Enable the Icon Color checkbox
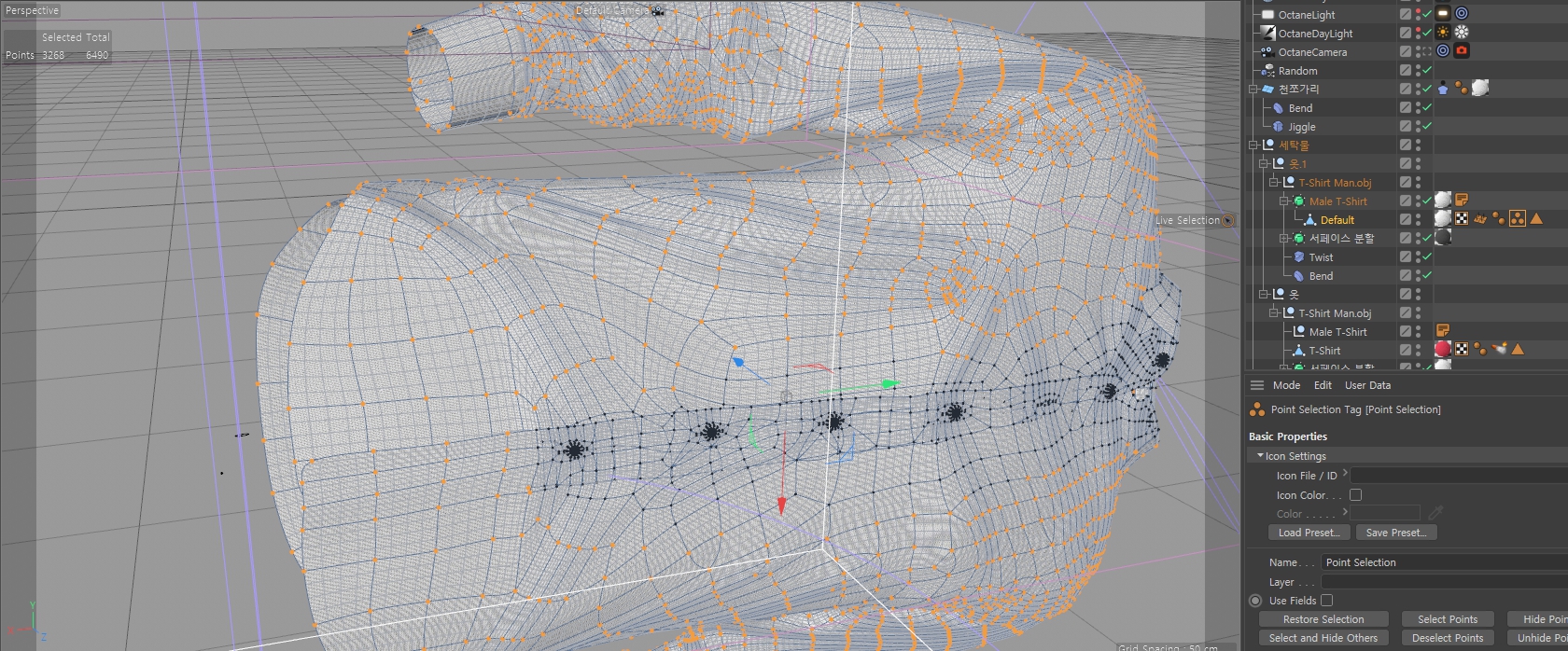This screenshot has height=651, width=1568. (x=1355, y=495)
